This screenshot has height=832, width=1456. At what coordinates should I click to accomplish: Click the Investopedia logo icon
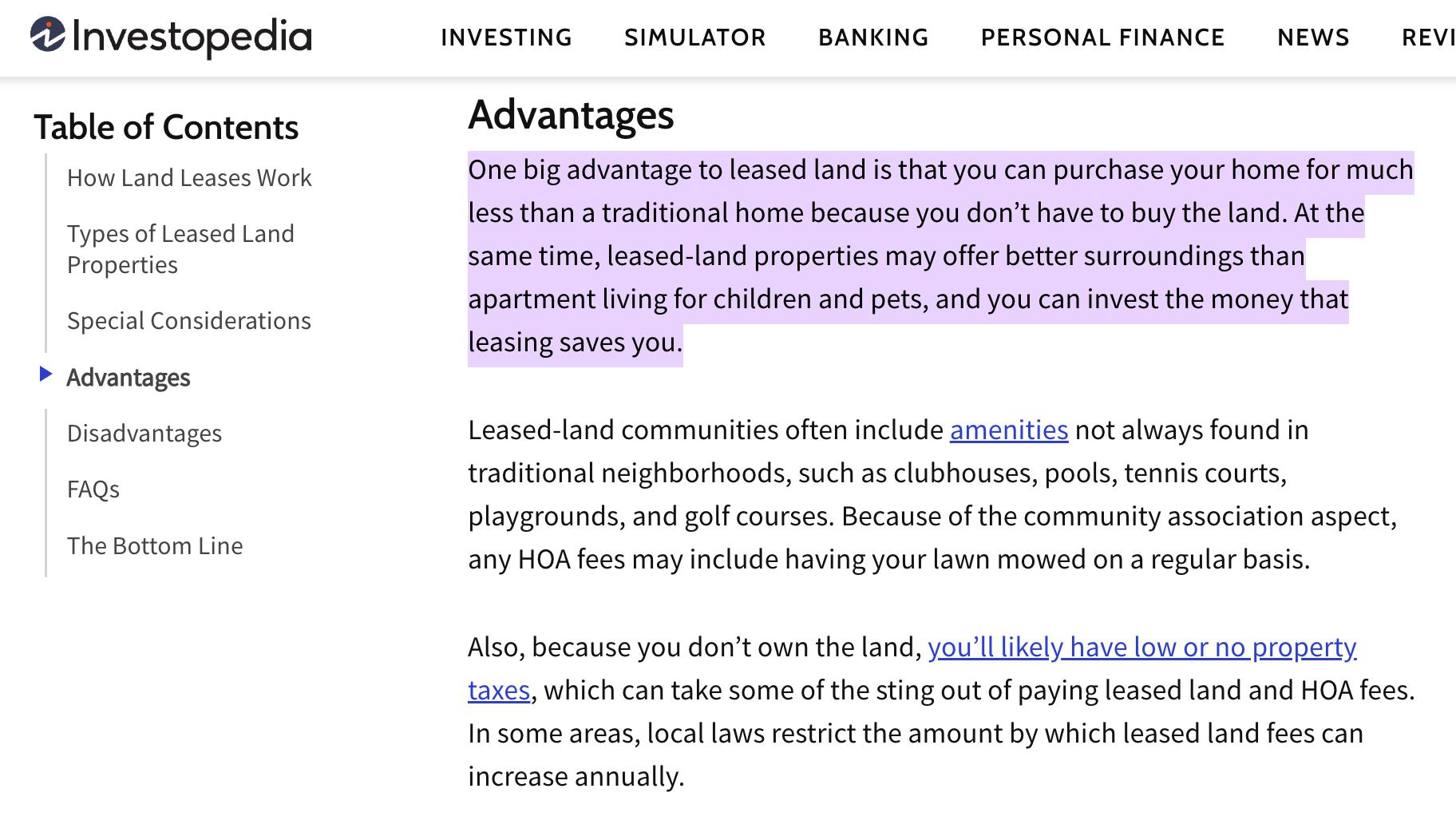[x=47, y=35]
